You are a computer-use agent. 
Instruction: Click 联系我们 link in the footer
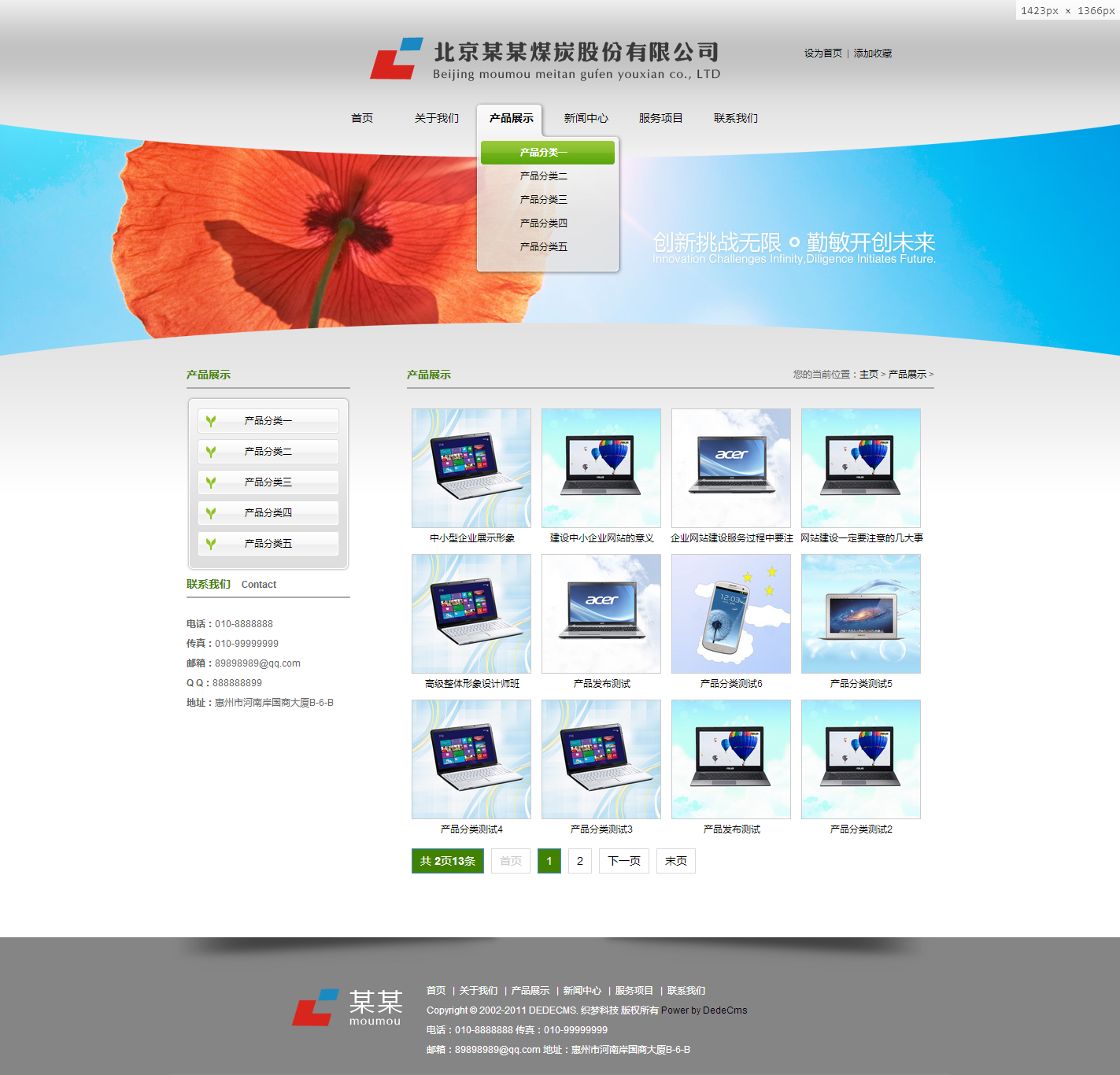(686, 991)
